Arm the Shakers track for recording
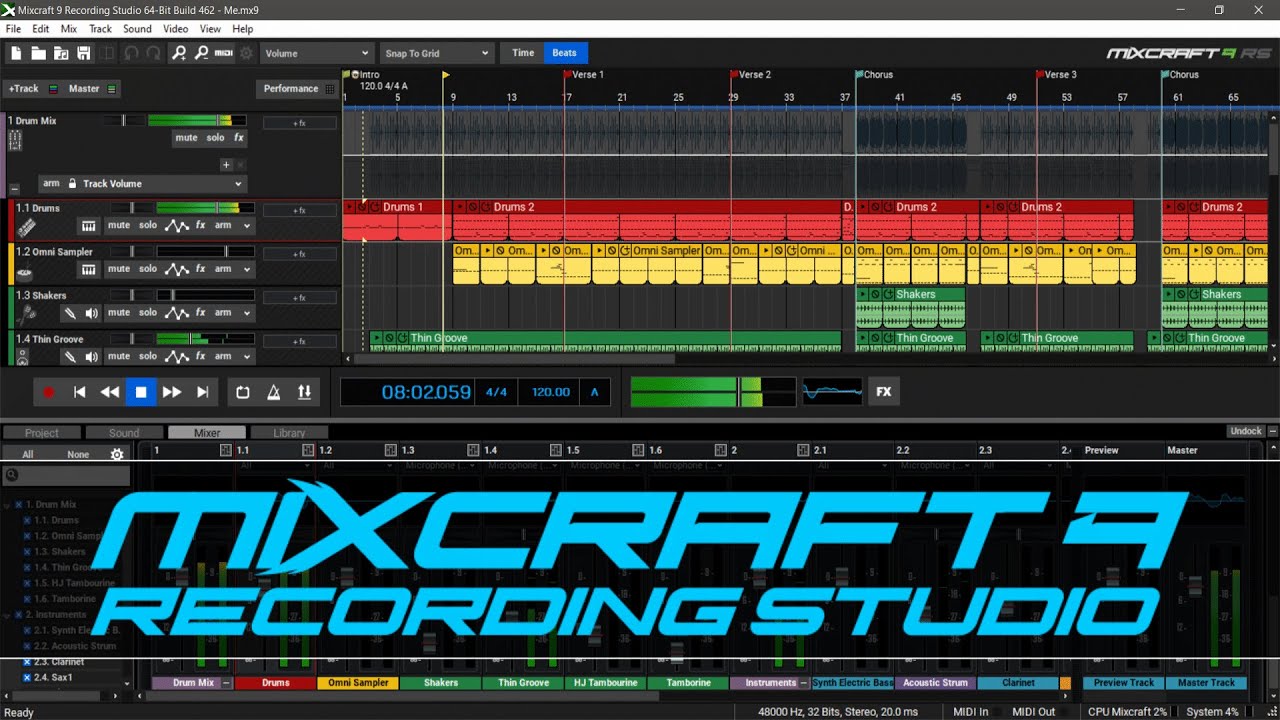 (223, 312)
